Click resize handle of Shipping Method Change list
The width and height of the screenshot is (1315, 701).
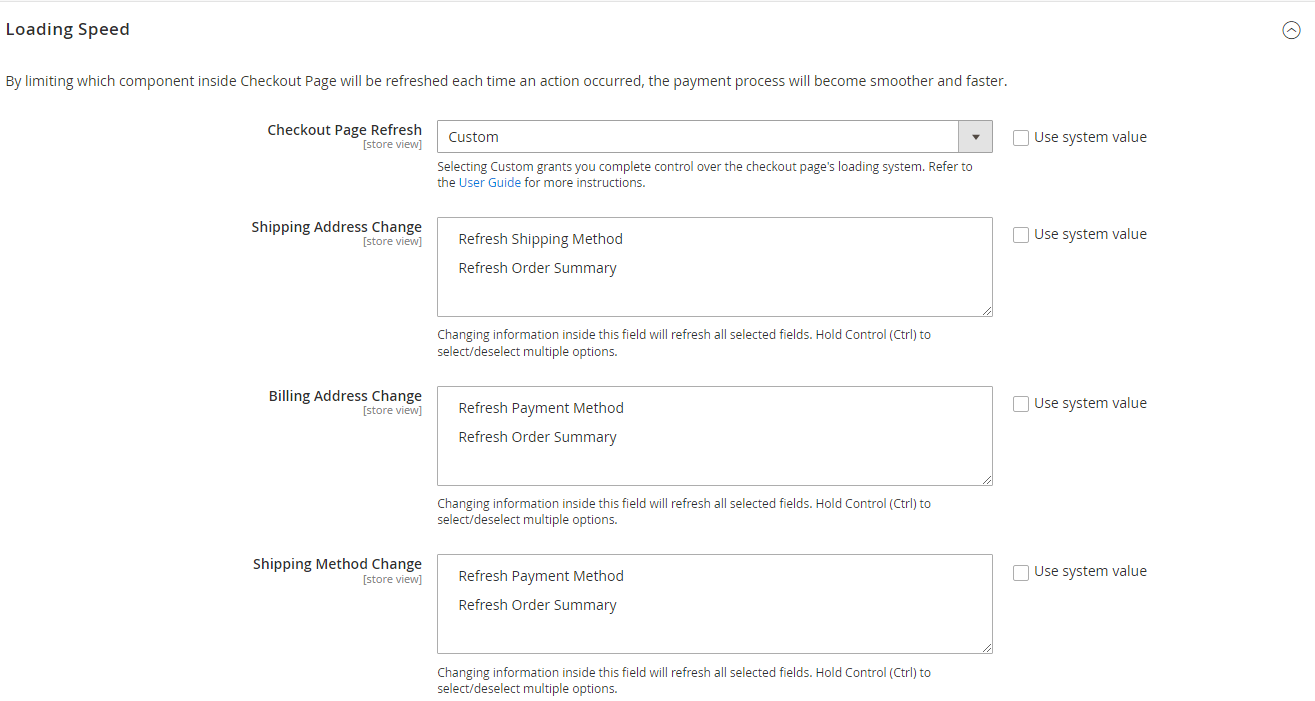pyautogui.click(x=987, y=648)
